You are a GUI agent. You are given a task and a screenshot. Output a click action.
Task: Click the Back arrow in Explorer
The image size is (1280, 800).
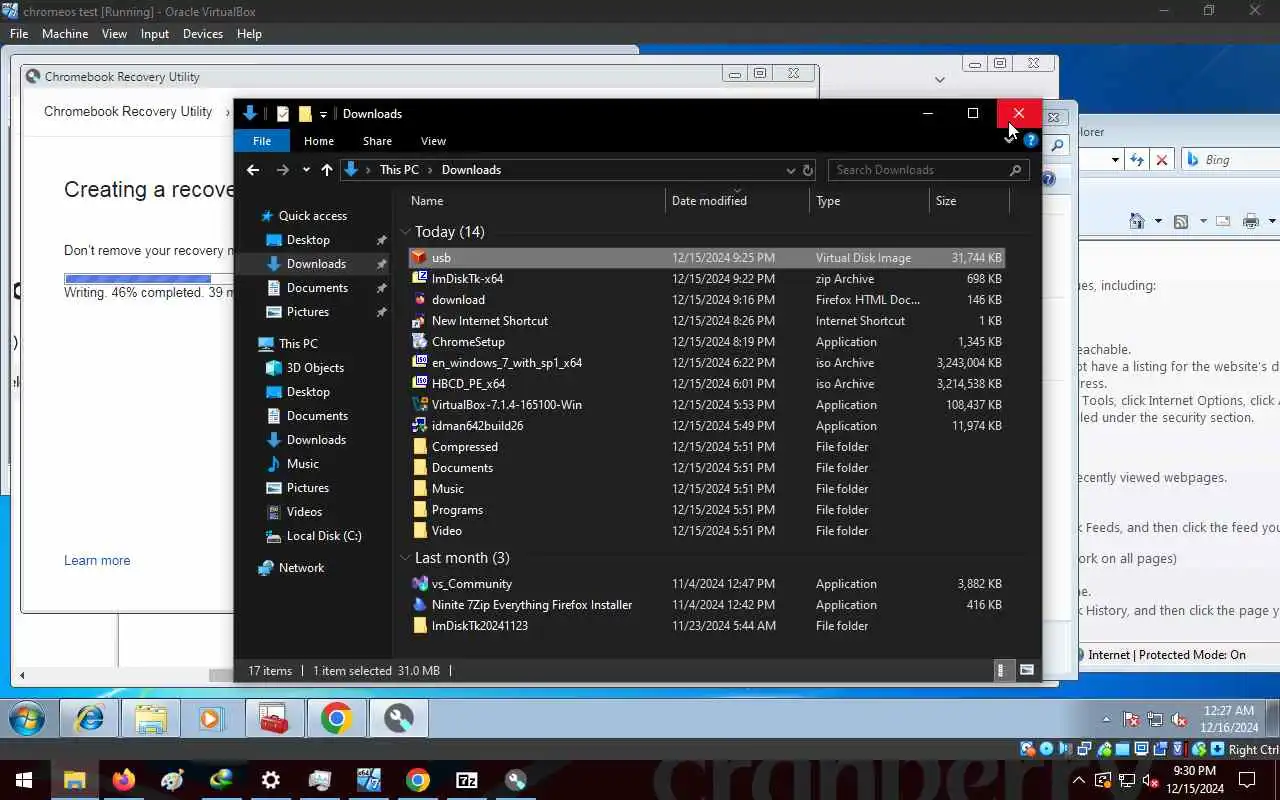[253, 170]
